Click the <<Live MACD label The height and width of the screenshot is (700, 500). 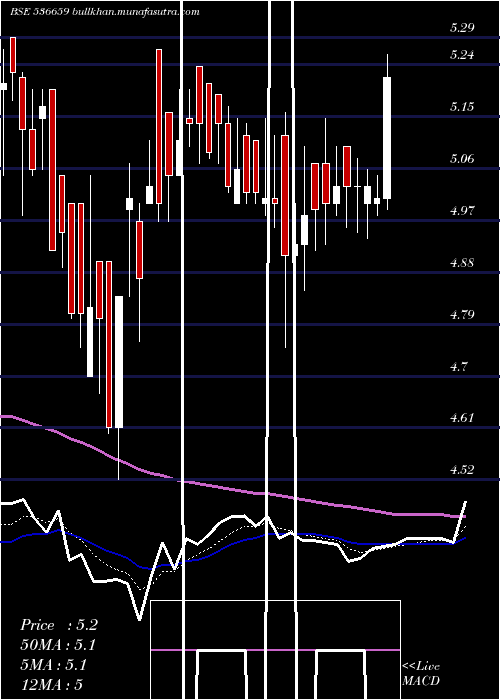tap(421, 674)
